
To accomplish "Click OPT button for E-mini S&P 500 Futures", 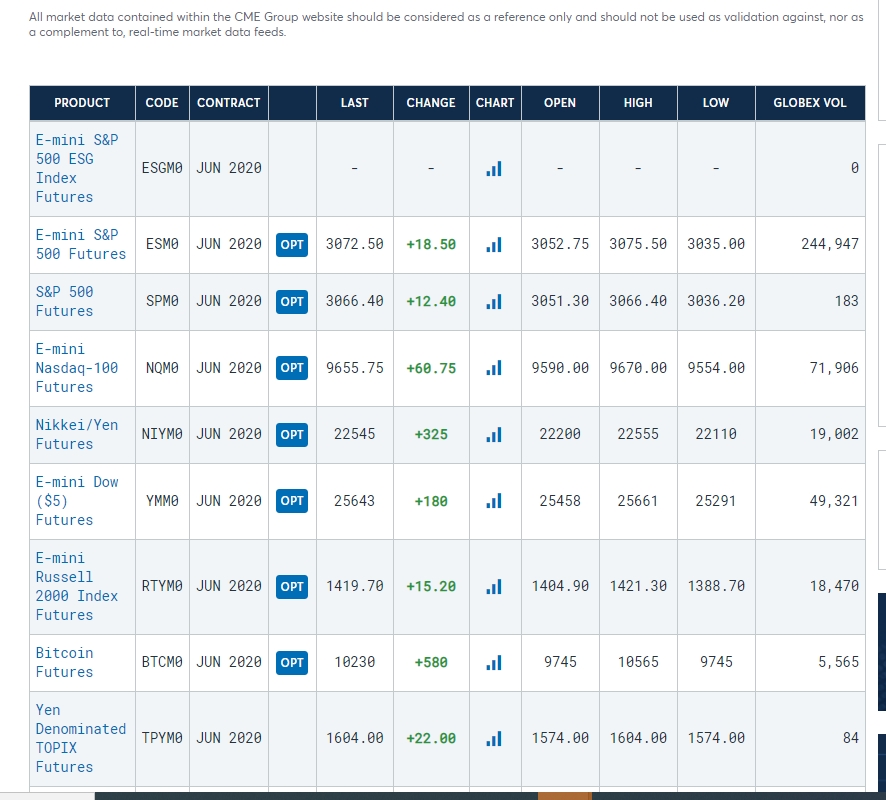I will point(292,245).
